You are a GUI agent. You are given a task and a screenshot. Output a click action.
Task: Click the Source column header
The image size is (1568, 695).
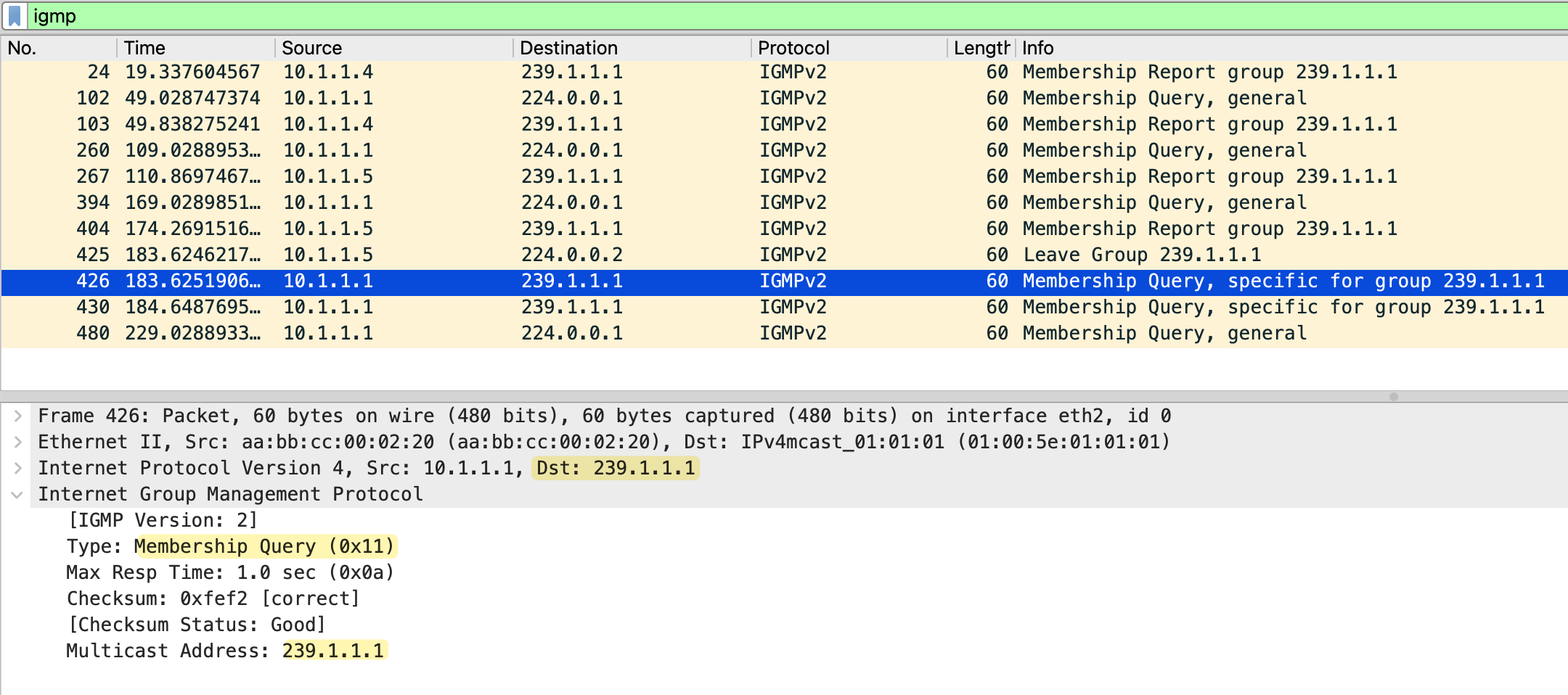tap(392, 48)
